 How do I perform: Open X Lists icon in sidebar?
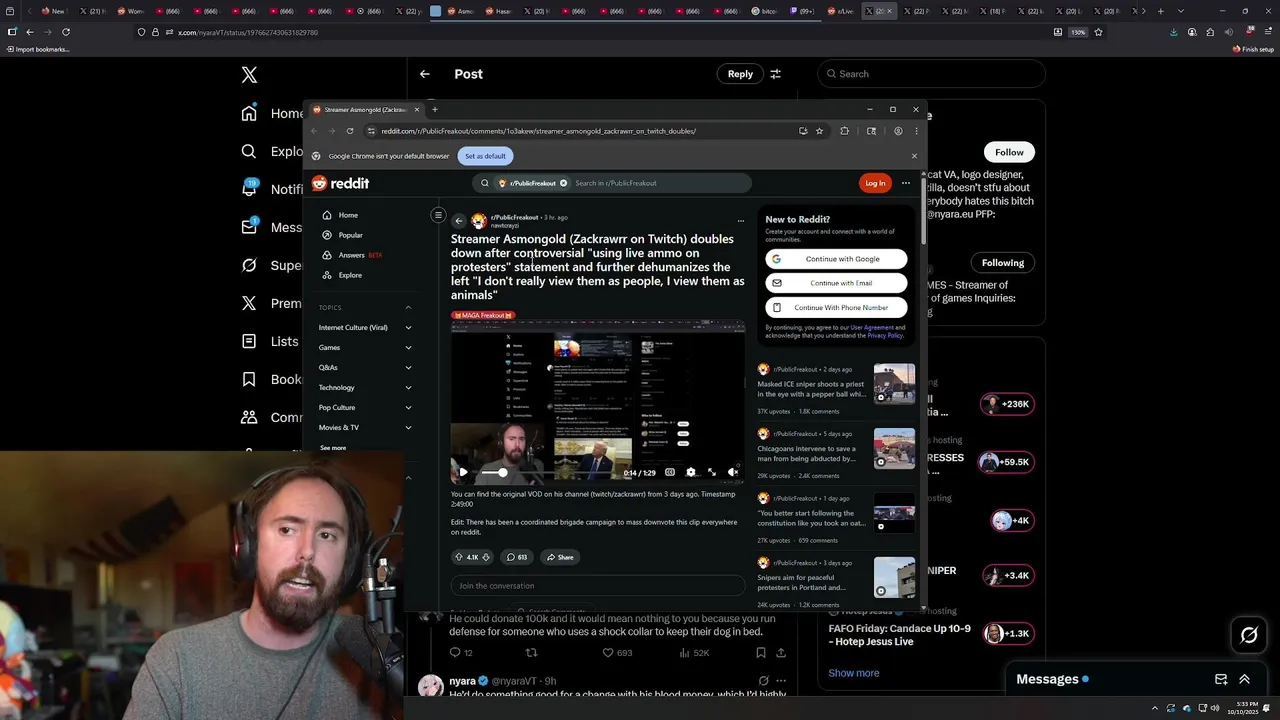[x=249, y=341]
